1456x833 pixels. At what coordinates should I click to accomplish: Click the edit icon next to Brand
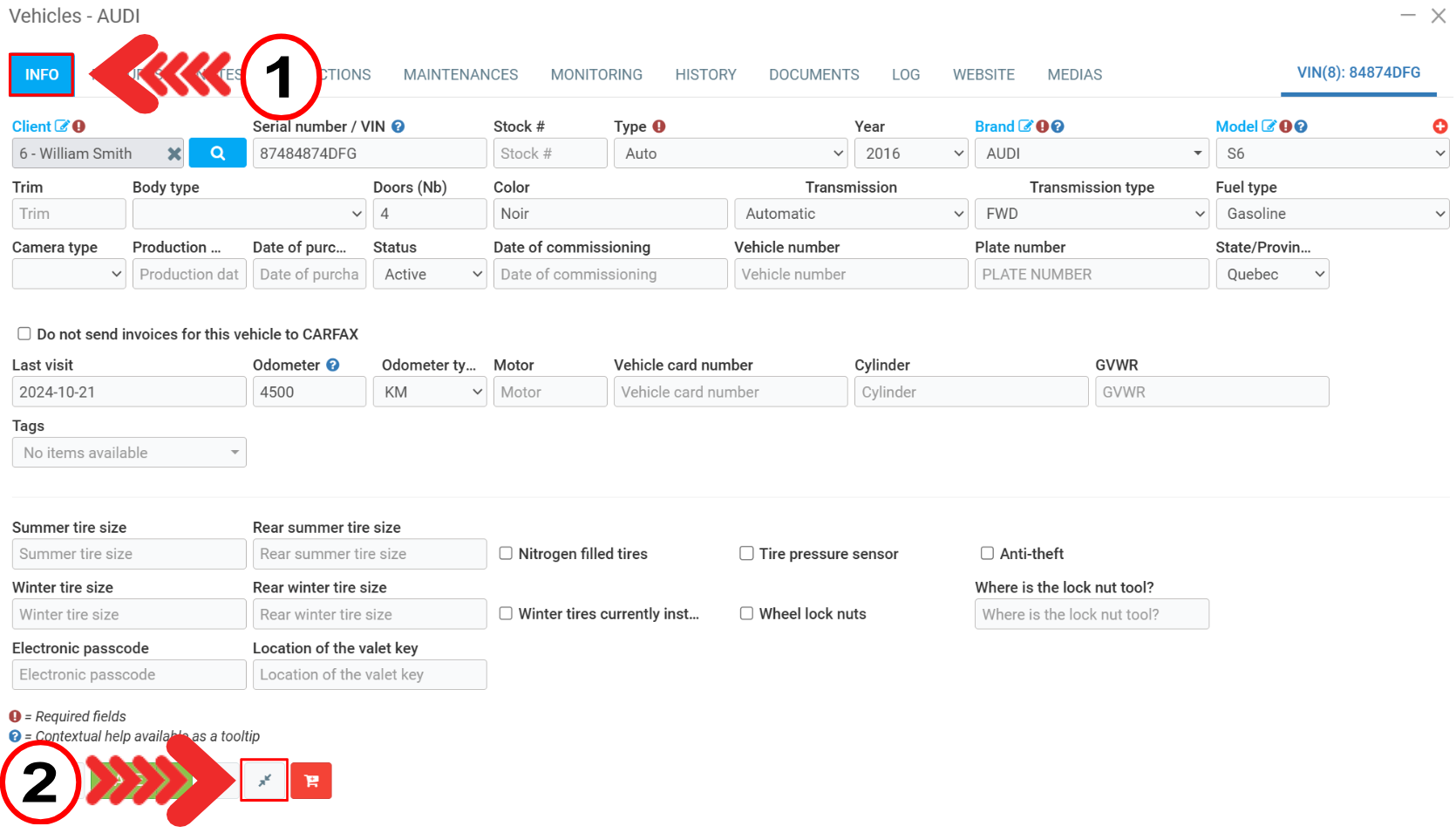(x=1025, y=126)
